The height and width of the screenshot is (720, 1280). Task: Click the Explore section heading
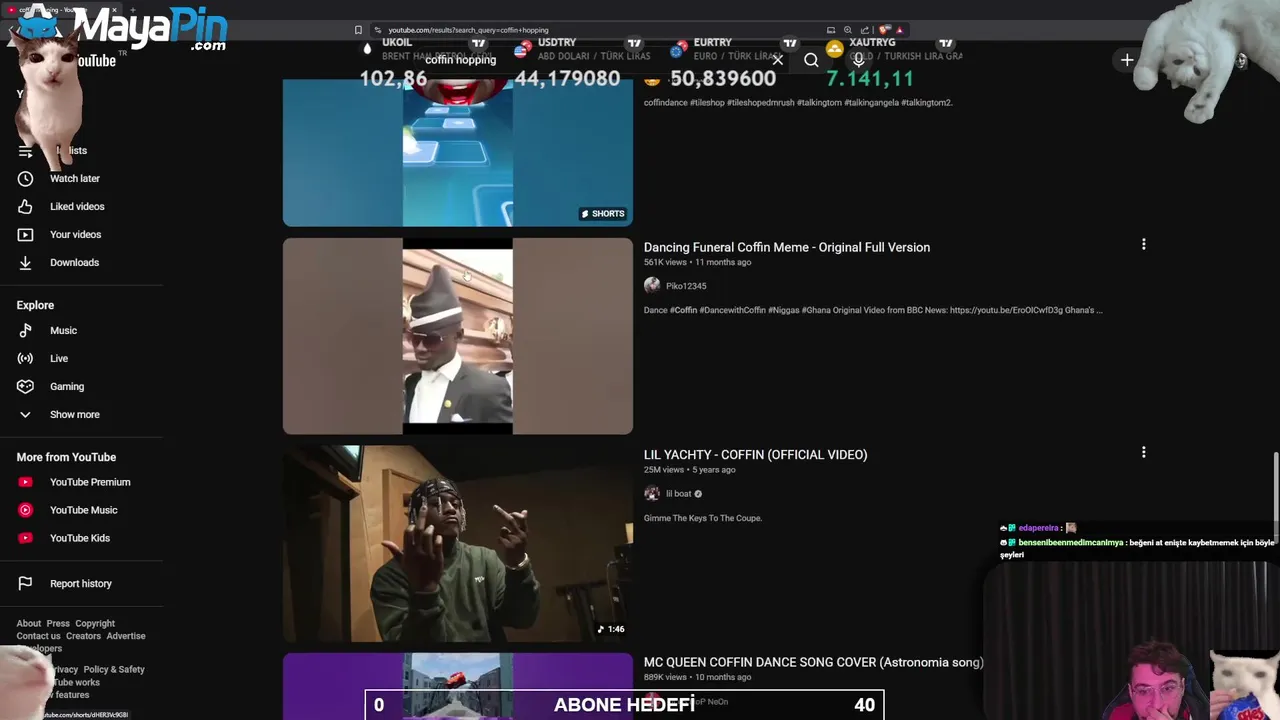35,305
